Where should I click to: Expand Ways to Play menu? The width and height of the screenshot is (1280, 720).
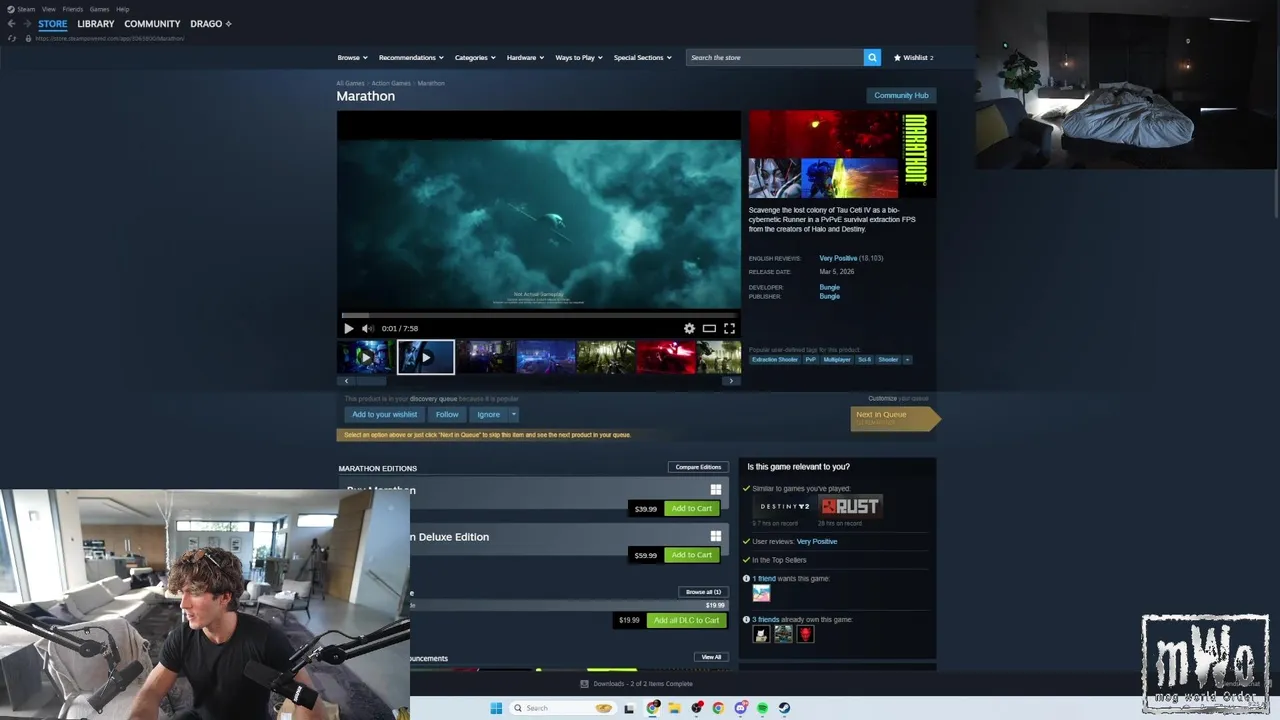579,57
